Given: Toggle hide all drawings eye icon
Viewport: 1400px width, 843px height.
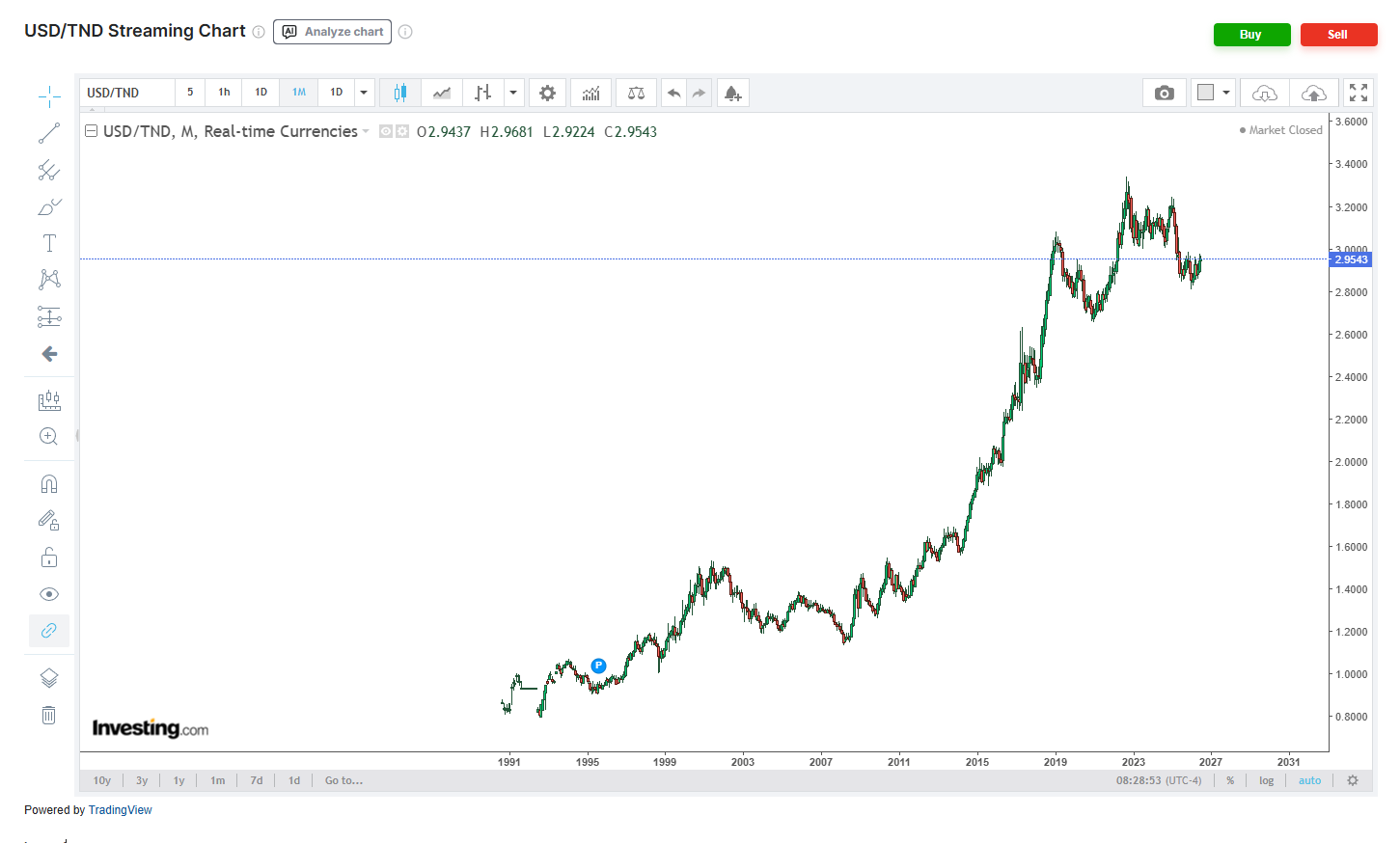Looking at the screenshot, I should click(x=49, y=594).
